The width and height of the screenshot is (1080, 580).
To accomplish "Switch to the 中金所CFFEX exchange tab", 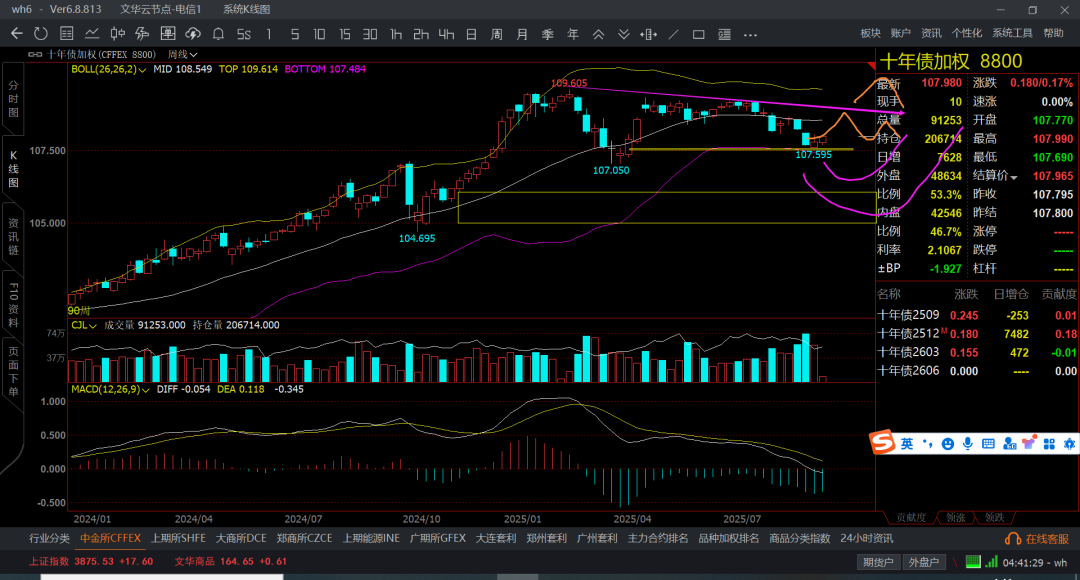I will [110, 538].
